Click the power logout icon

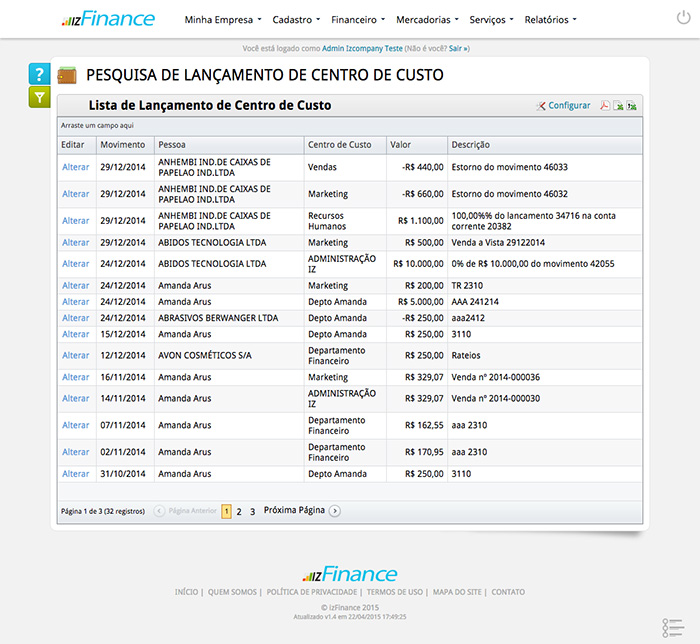[x=683, y=19]
